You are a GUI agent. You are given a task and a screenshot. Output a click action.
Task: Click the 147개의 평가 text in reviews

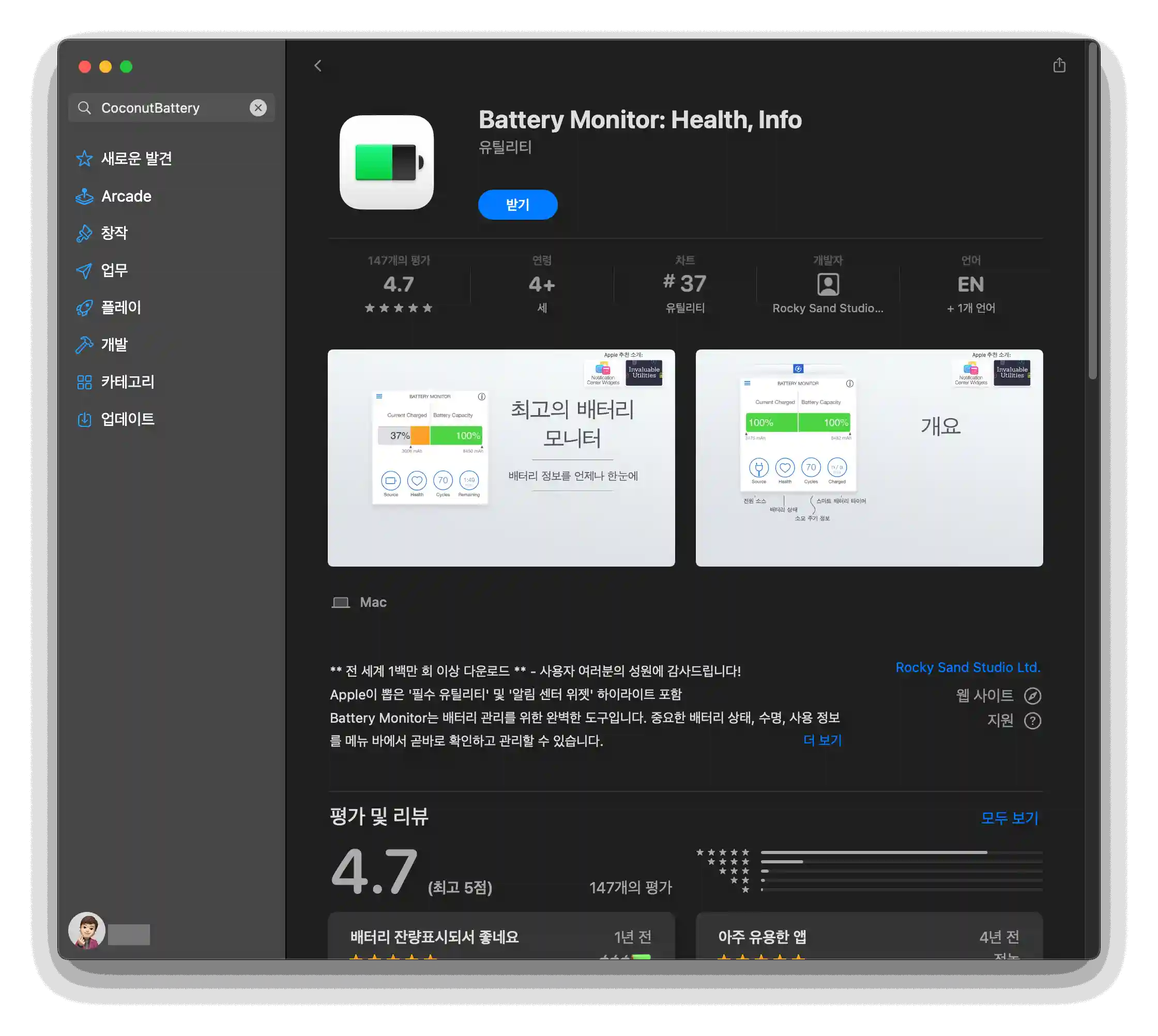pos(630,887)
